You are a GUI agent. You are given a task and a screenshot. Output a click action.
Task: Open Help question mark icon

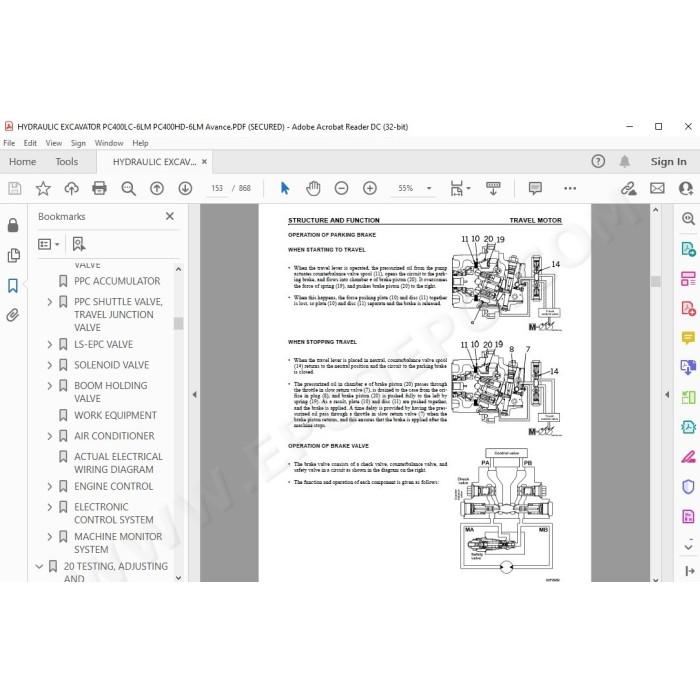point(598,161)
